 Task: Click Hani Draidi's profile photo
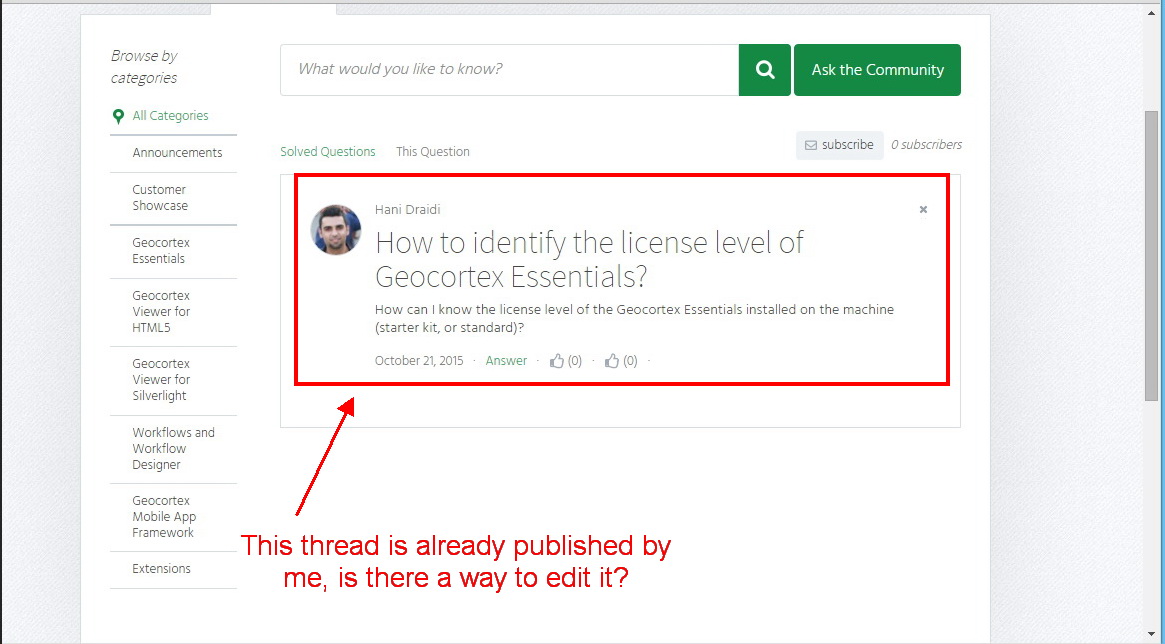(336, 230)
